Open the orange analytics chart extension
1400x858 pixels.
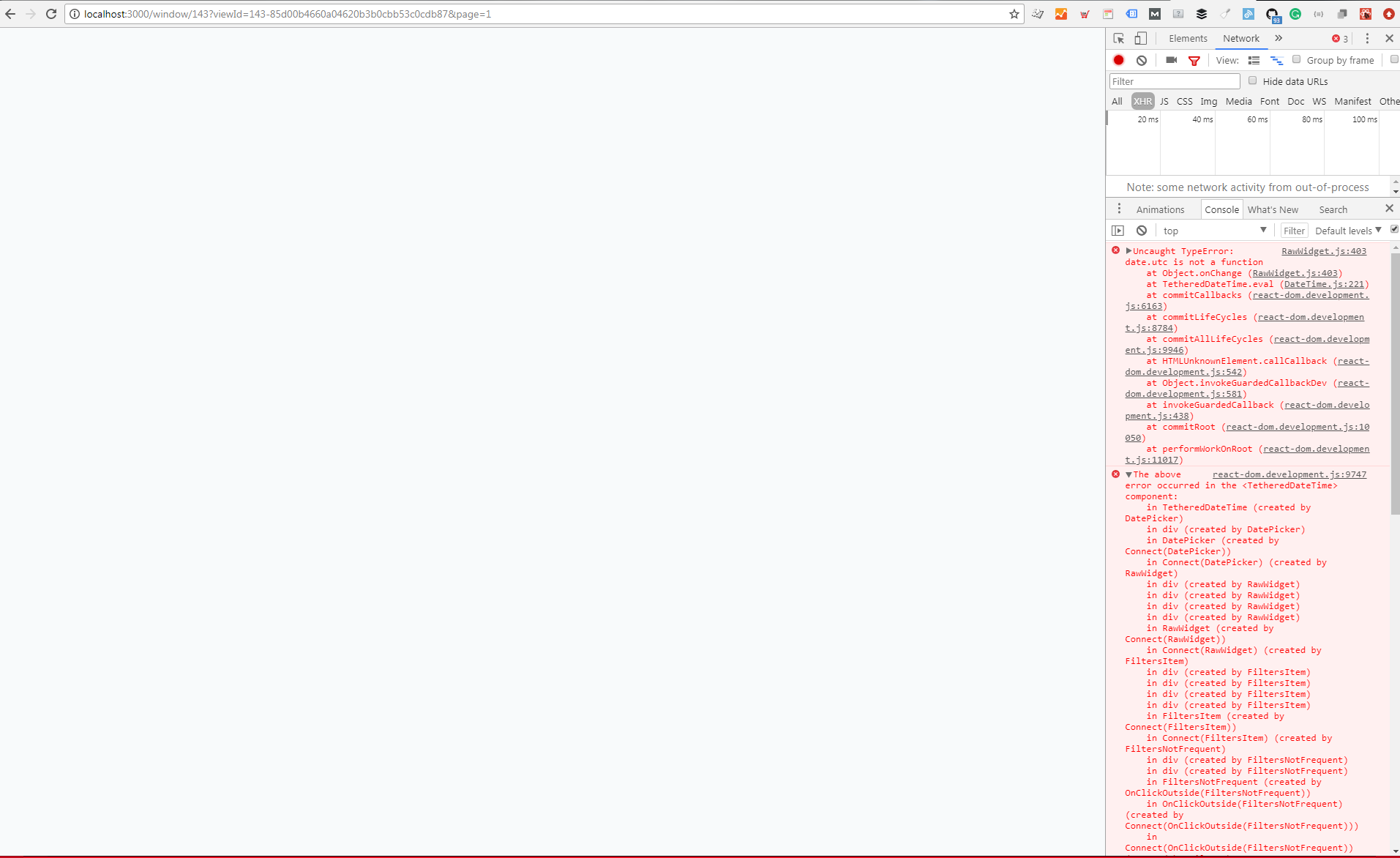point(1061,14)
